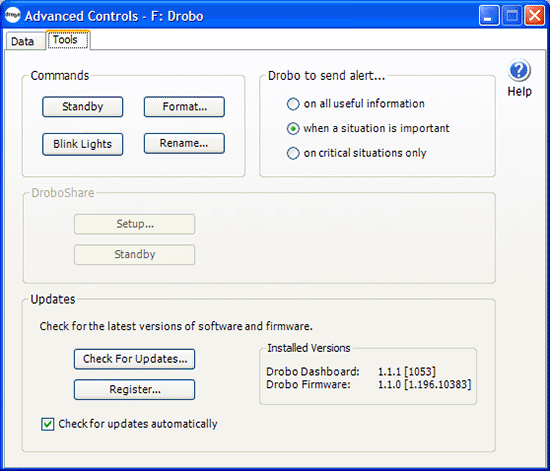
Task: Click the DroboShare Setup... button
Action: click(134, 224)
